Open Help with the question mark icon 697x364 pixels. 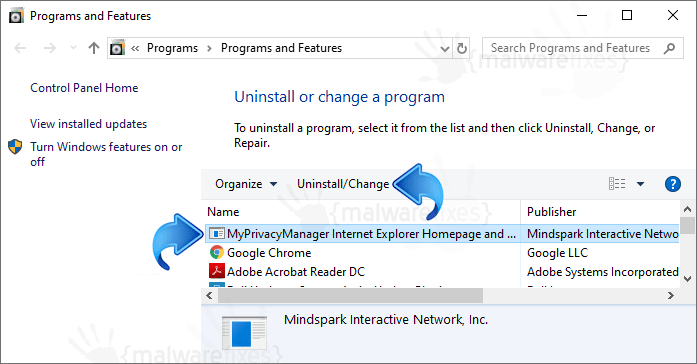(x=673, y=184)
